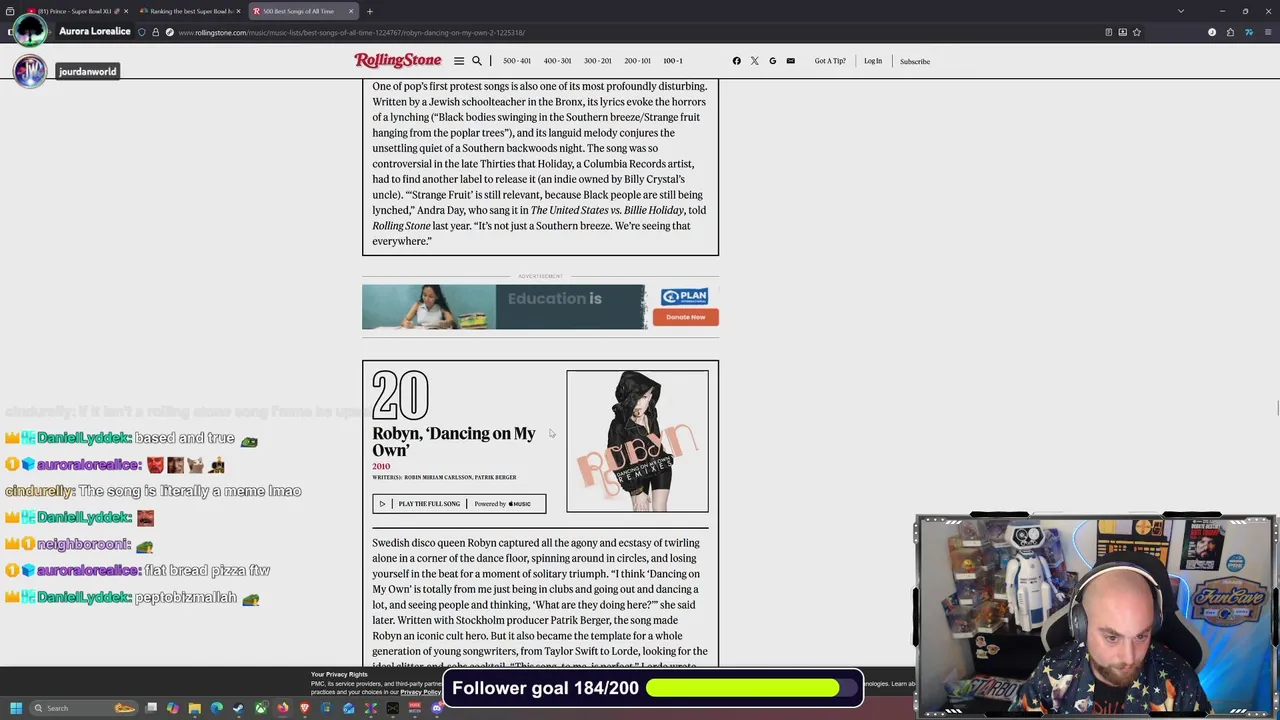Jump to songs 400-301
Viewport: 1280px width, 720px height.
(557, 61)
